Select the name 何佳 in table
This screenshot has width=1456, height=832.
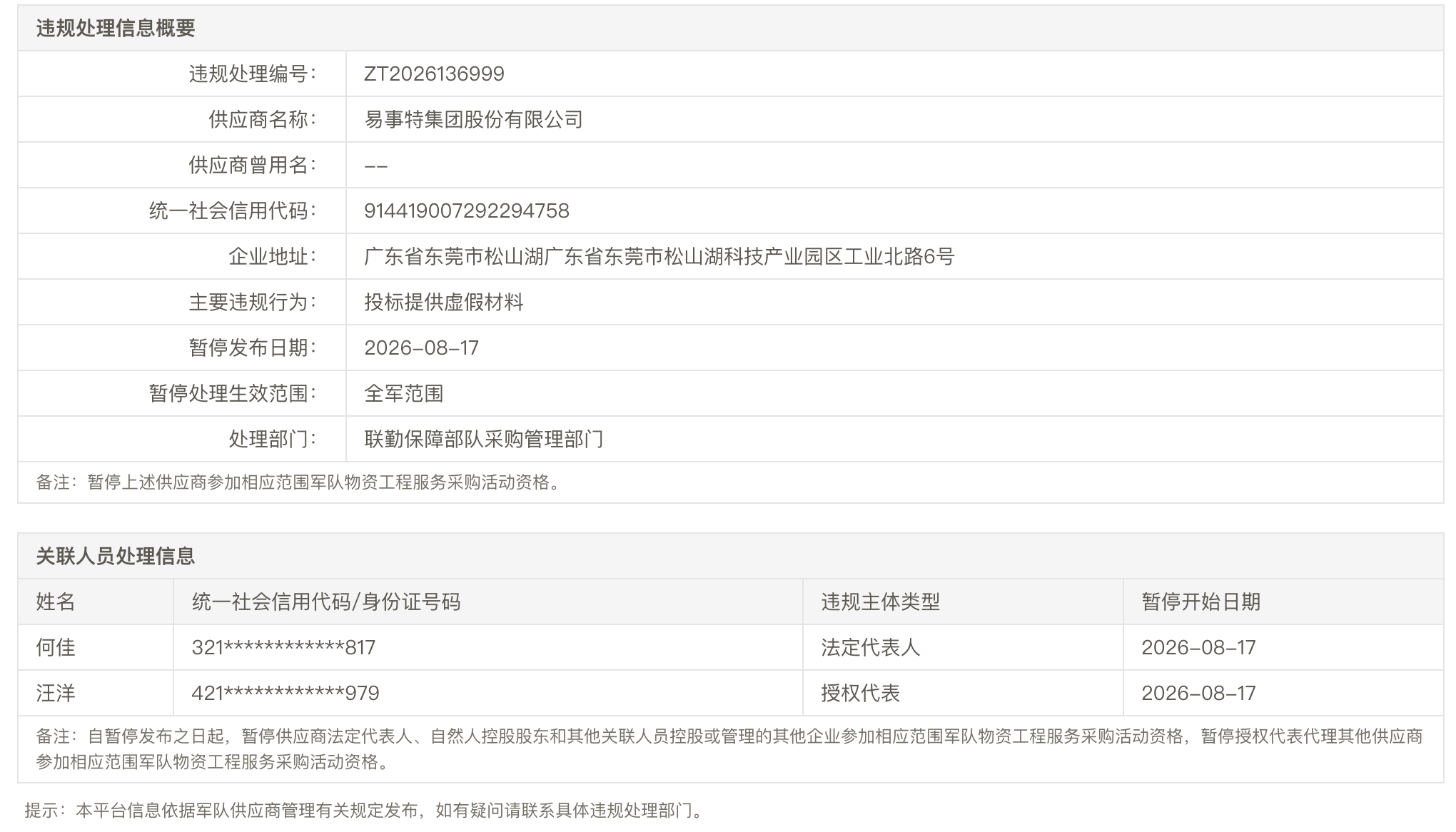pyautogui.click(x=56, y=647)
